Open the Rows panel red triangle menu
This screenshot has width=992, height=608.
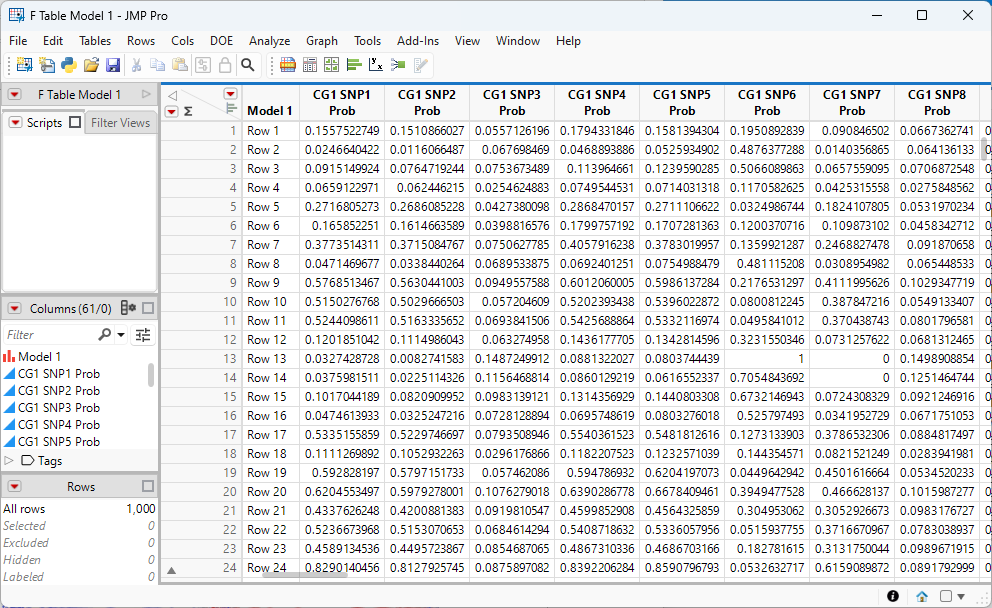click(15, 486)
